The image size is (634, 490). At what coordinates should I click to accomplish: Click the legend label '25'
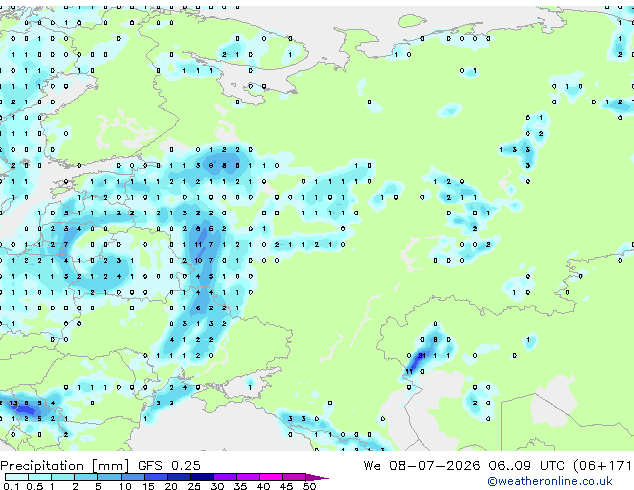pyautogui.click(x=194, y=486)
